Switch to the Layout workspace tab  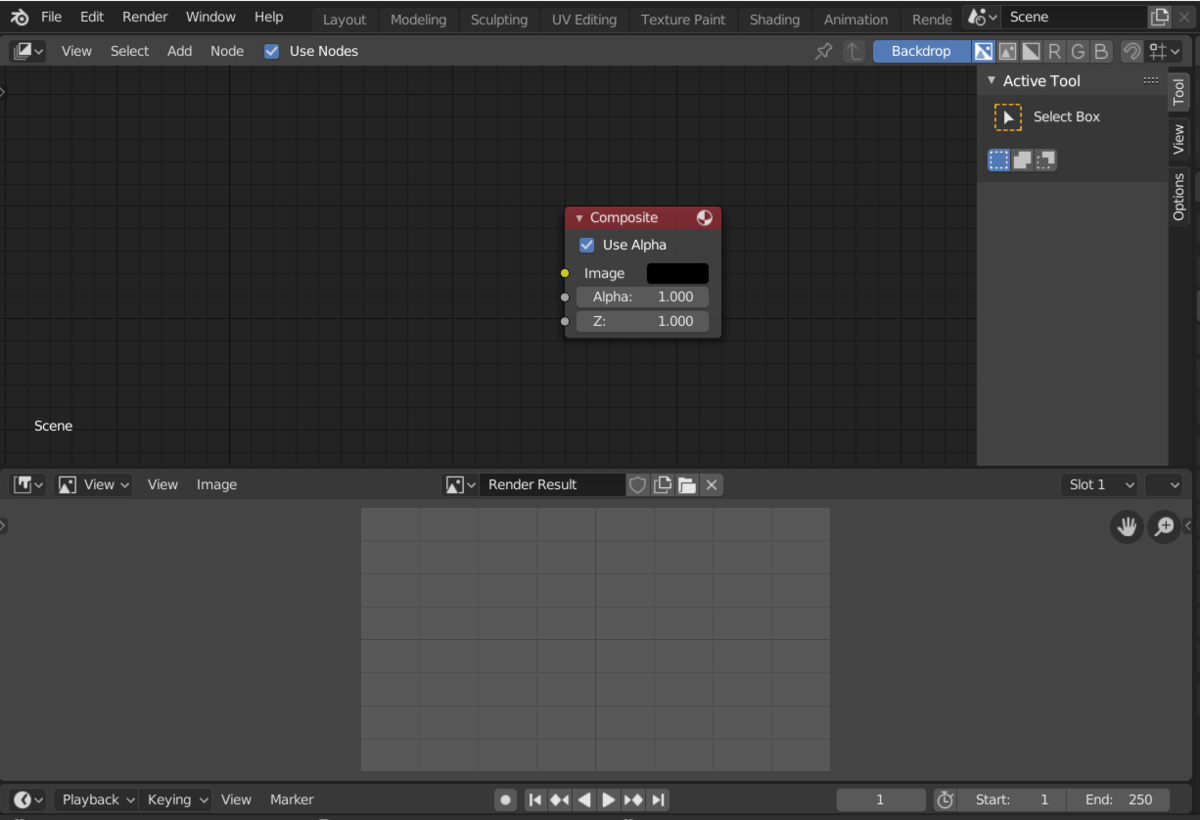coord(344,19)
